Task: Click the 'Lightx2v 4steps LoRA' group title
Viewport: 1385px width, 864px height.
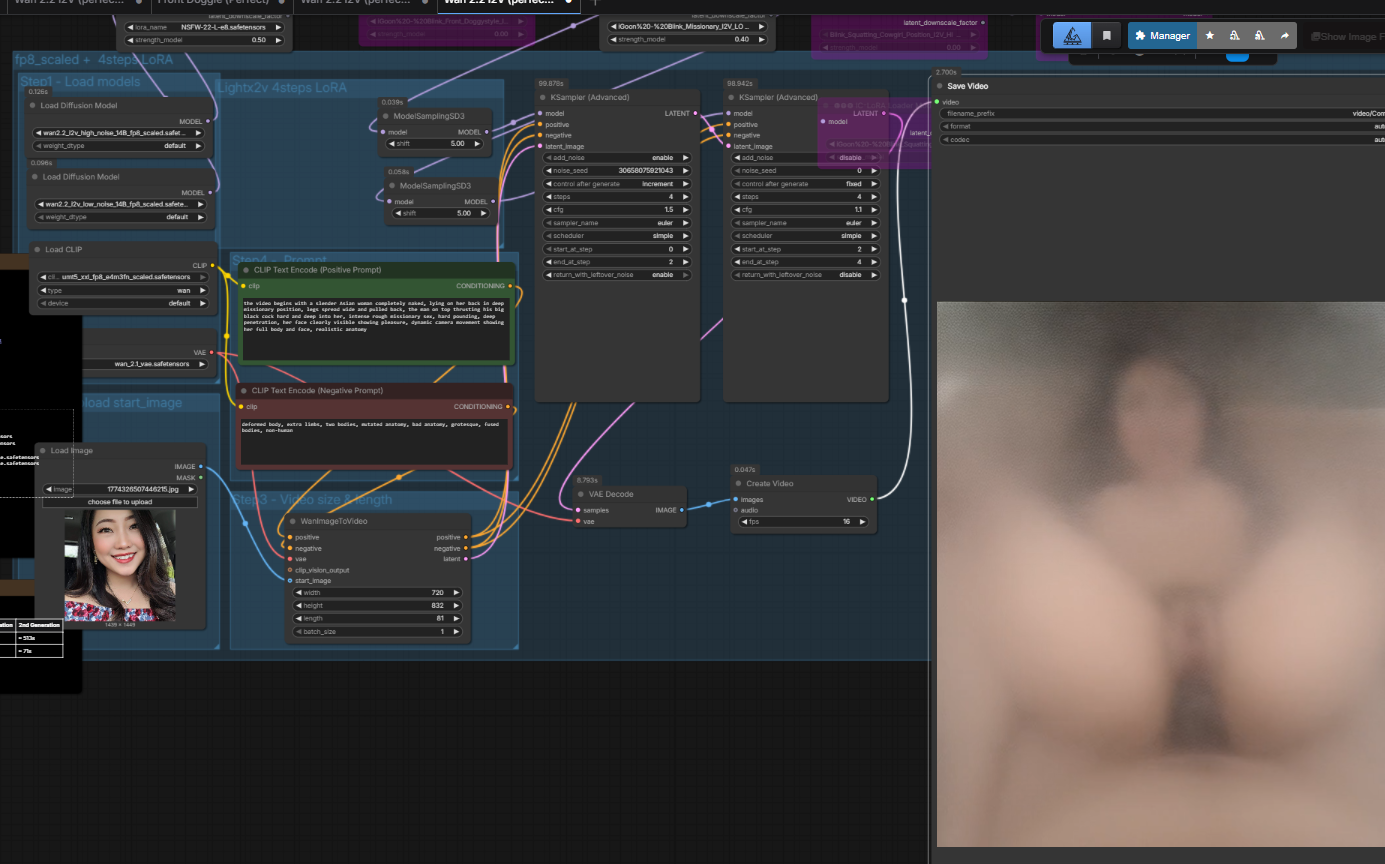Action: 283,88
